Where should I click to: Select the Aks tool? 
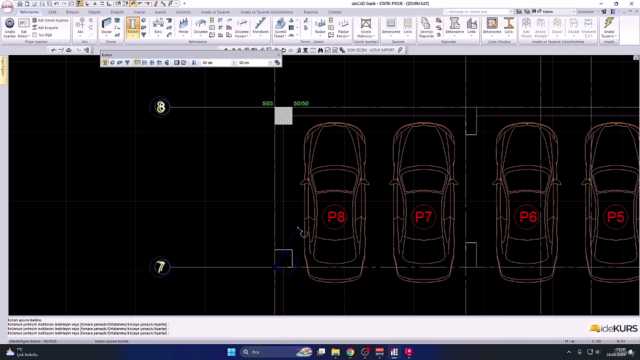point(80,27)
